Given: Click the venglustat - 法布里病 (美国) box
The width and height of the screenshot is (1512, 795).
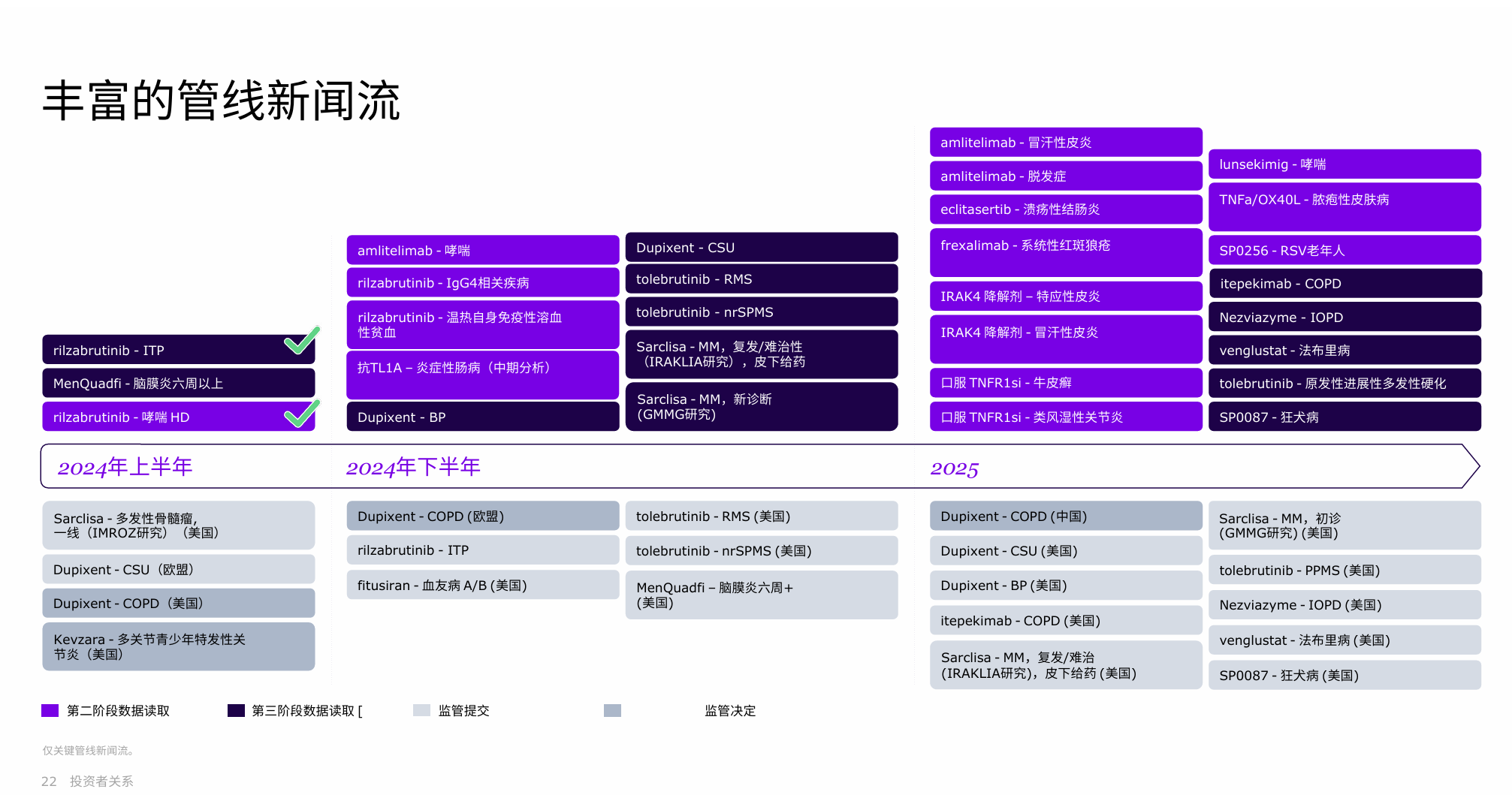Looking at the screenshot, I should [1345, 640].
